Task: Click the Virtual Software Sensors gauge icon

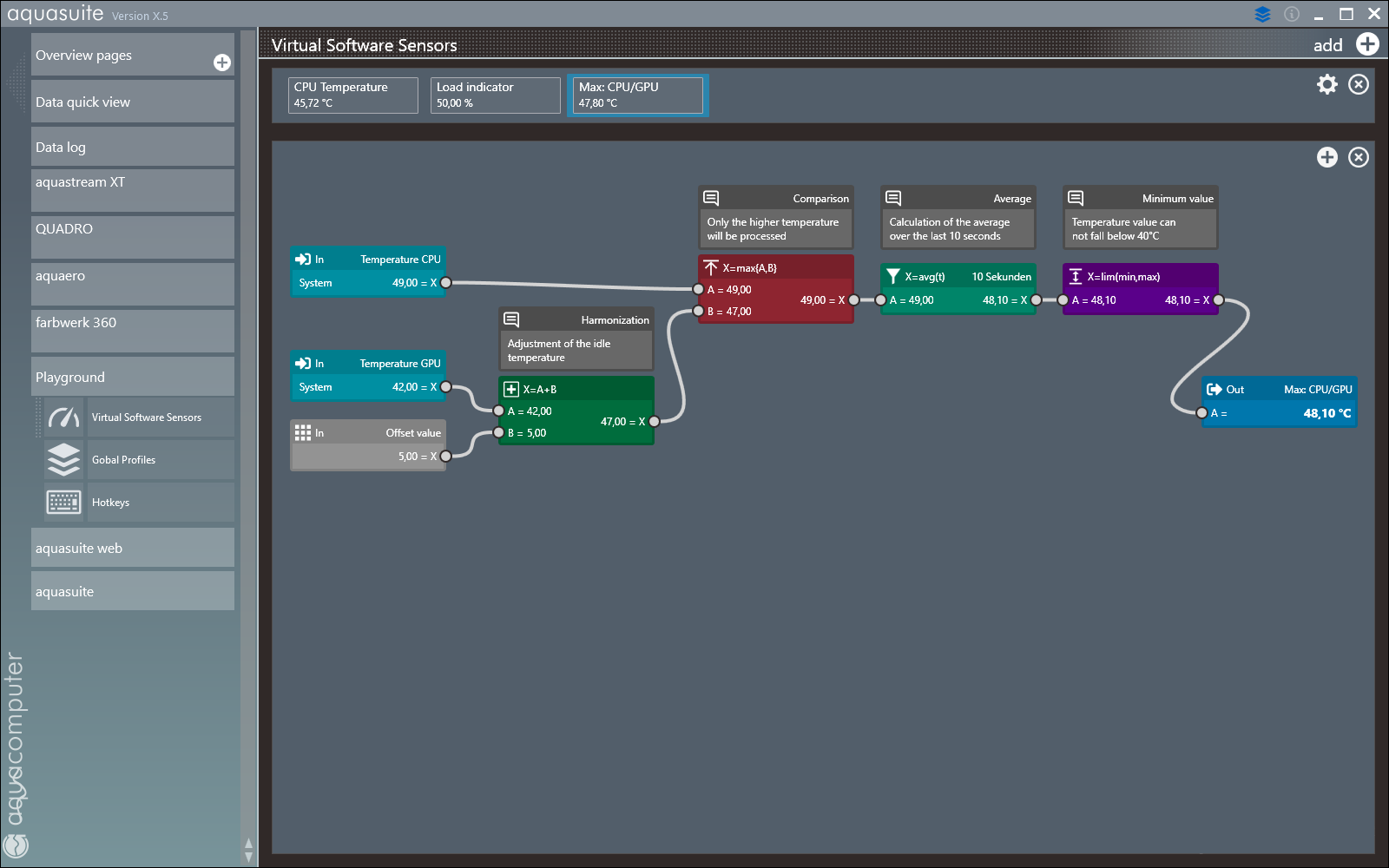Action: tap(64, 418)
